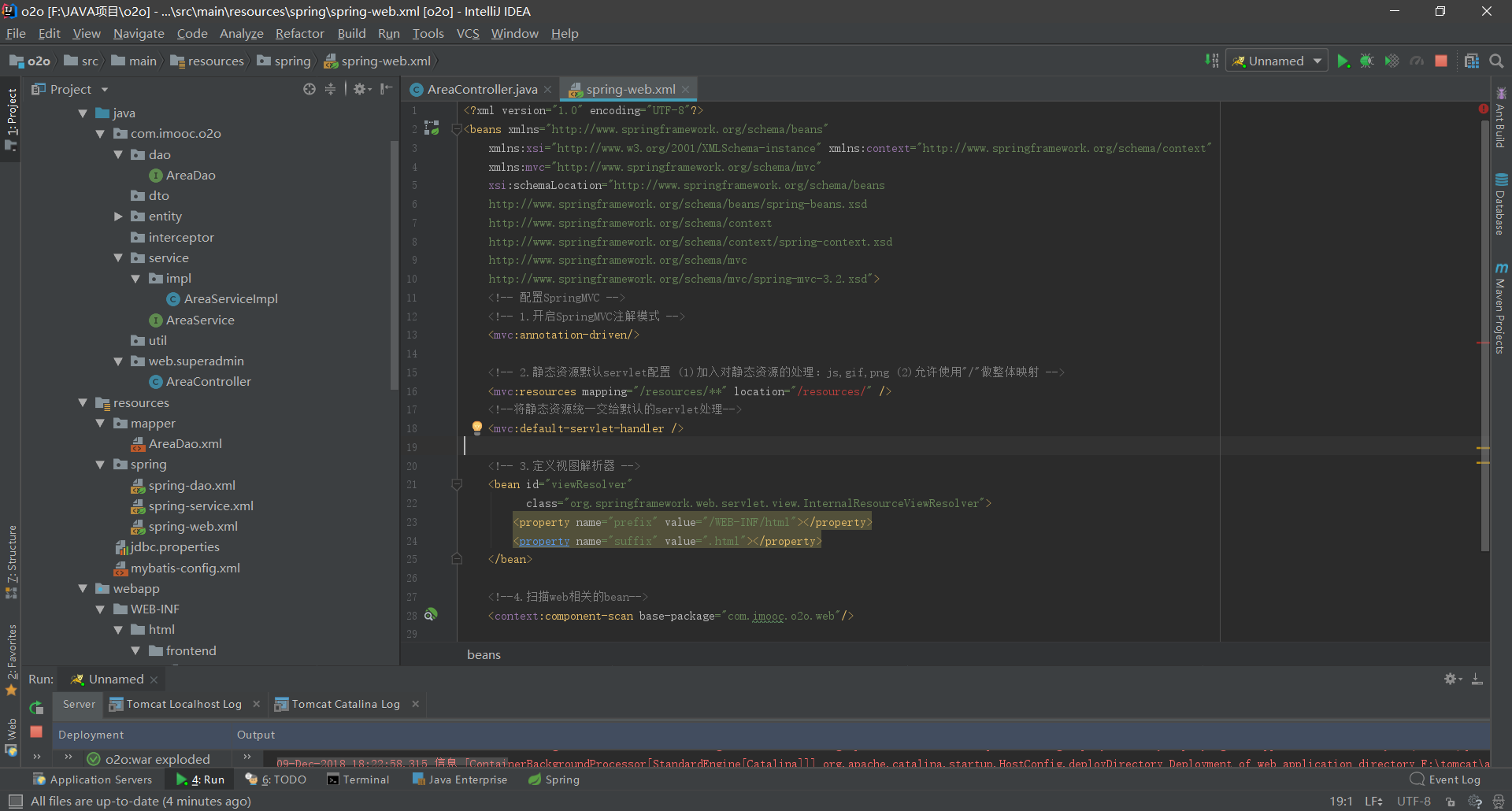
Task: Expand the entity folder
Action: point(118,217)
